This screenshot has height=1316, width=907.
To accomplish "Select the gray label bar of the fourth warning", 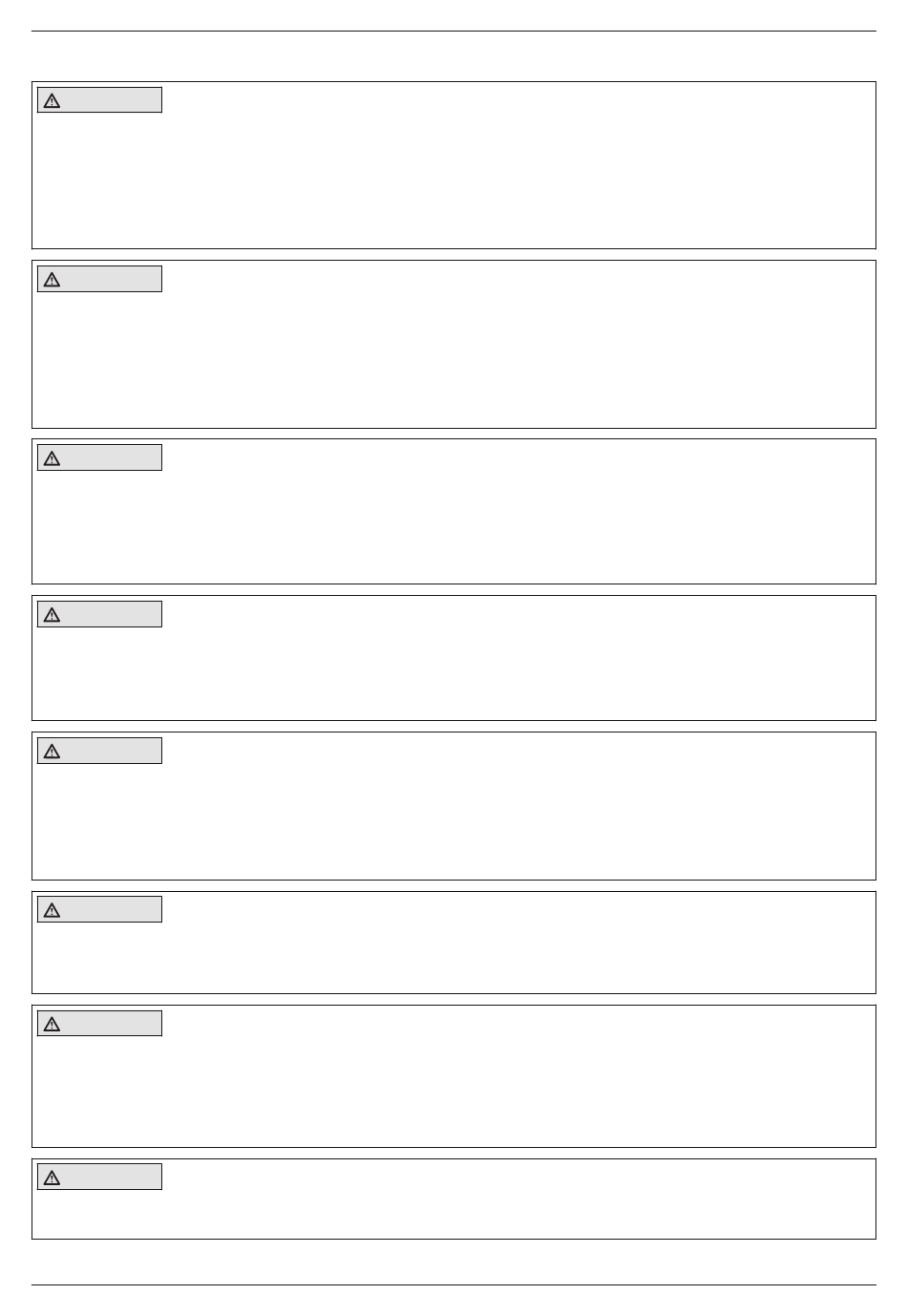I will tap(99, 614).
